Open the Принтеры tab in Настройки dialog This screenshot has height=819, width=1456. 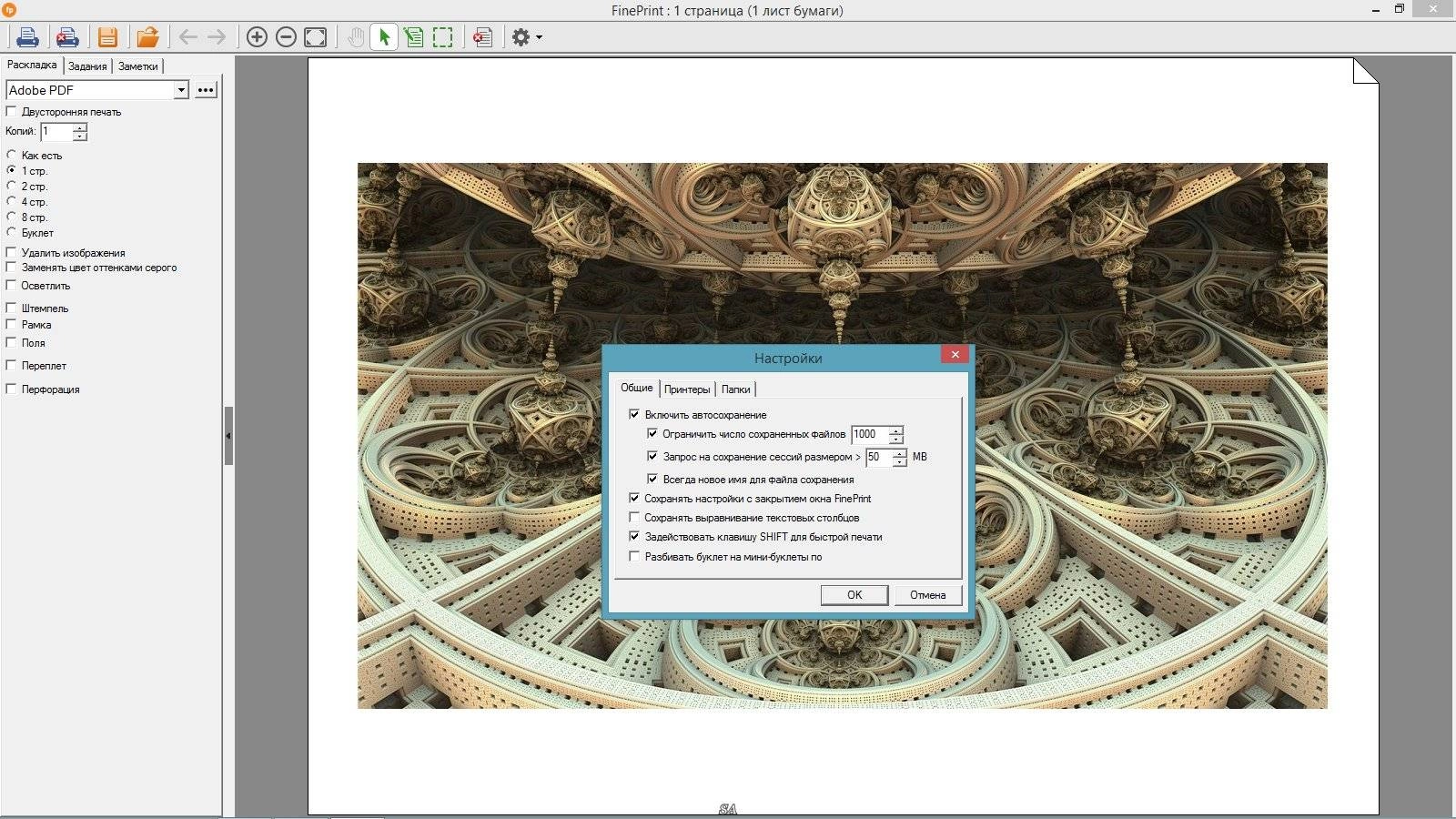pyautogui.click(x=687, y=389)
